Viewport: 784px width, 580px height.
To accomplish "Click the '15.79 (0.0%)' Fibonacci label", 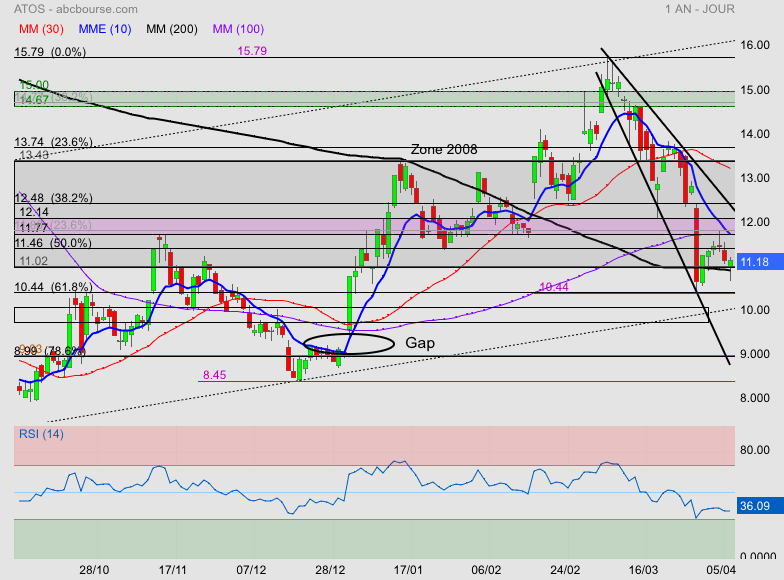I will 50,52.
